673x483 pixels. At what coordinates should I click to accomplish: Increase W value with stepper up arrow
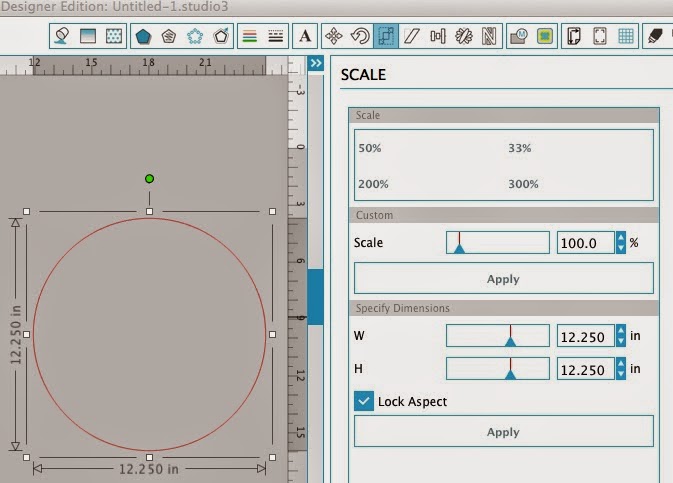point(621,331)
